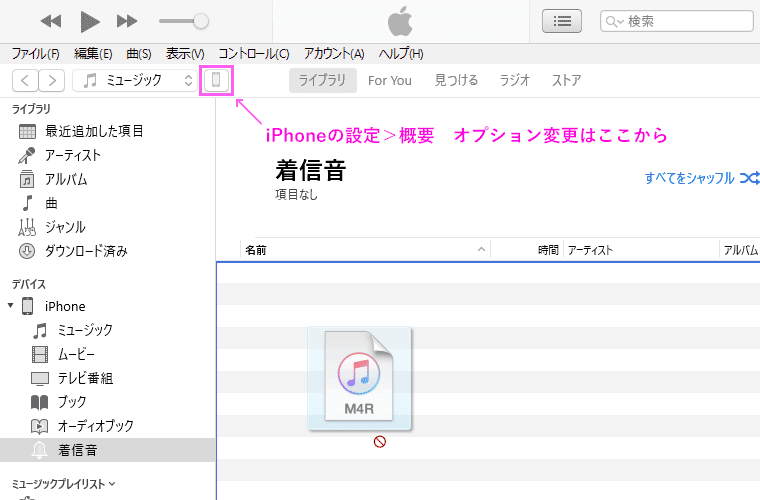This screenshot has width=760, height=500.
Task: Click the iPhone device button in toolbar
Action: pos(216,80)
